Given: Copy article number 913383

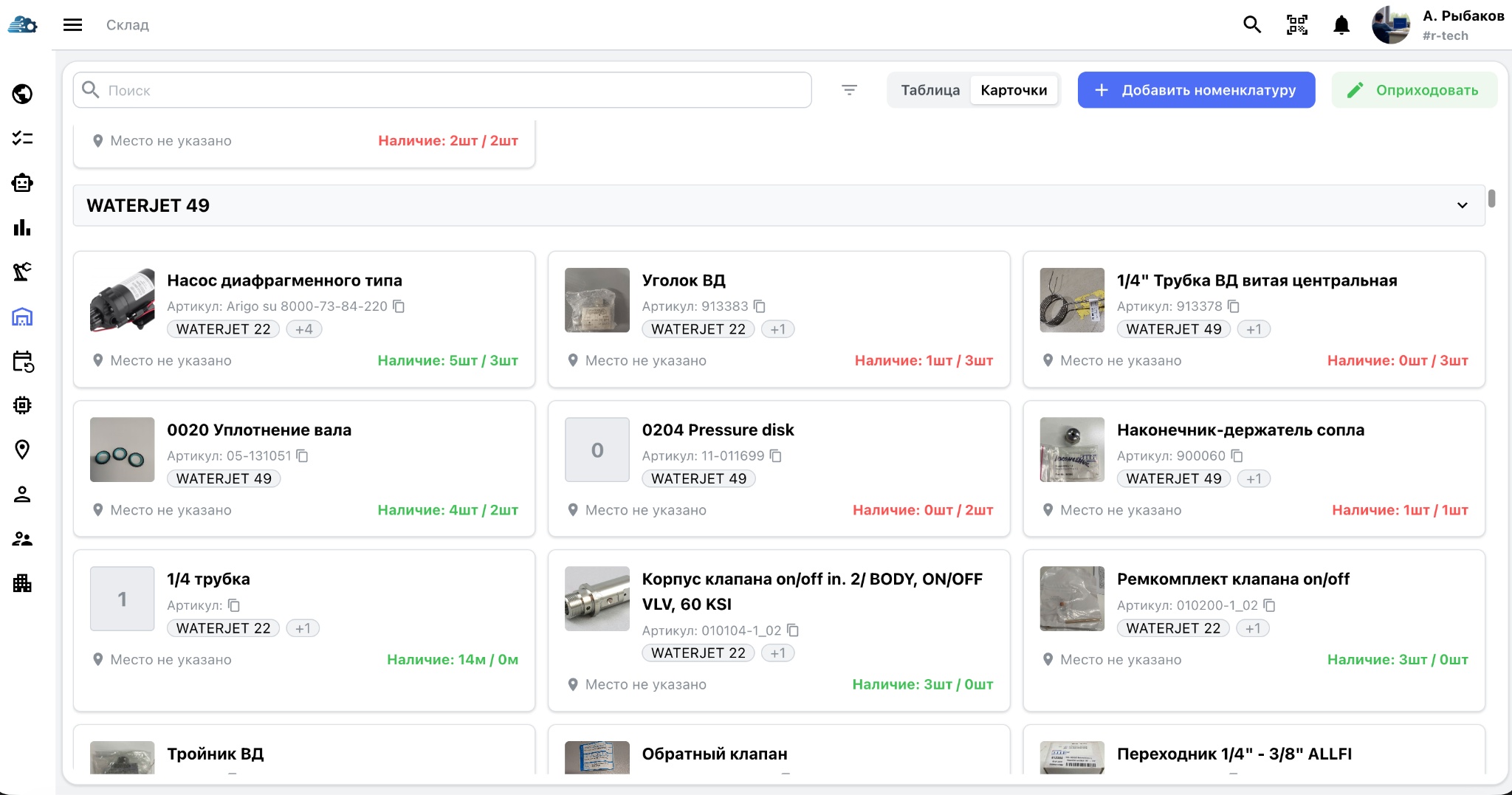Looking at the screenshot, I should click(760, 306).
